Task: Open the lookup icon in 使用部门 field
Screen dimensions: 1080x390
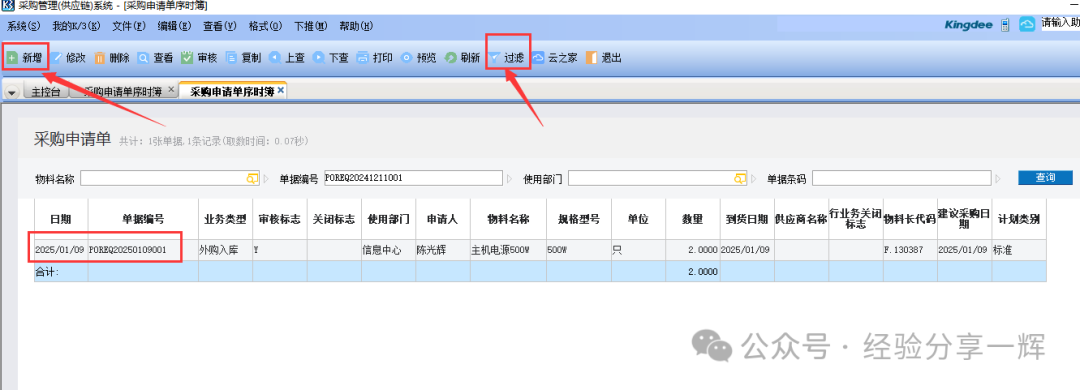Action: click(x=740, y=178)
